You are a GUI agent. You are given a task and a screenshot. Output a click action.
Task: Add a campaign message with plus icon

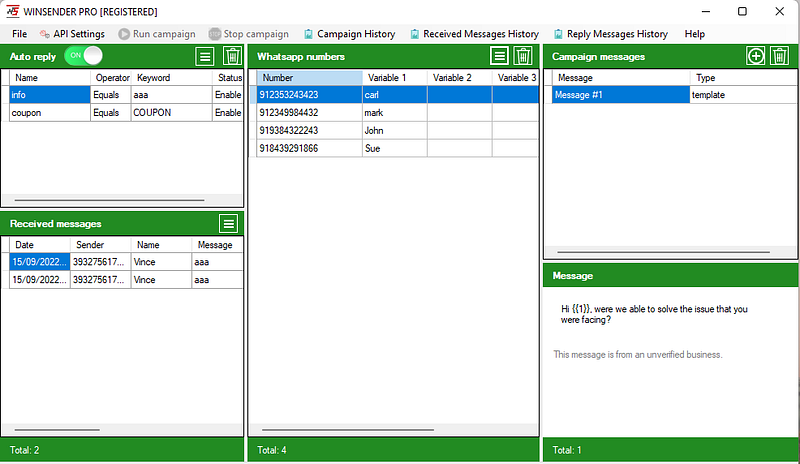coord(756,56)
